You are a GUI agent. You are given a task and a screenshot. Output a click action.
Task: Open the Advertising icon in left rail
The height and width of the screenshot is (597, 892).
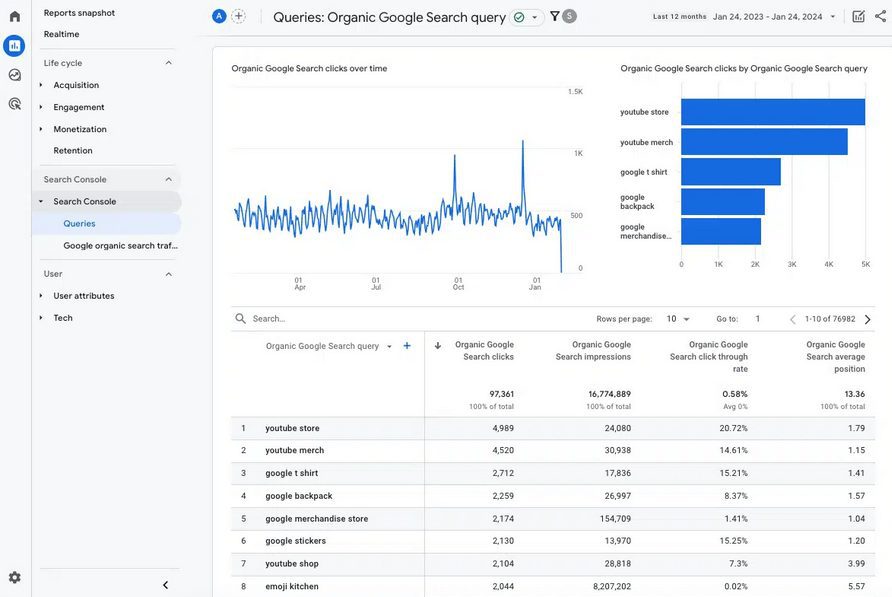tap(15, 104)
